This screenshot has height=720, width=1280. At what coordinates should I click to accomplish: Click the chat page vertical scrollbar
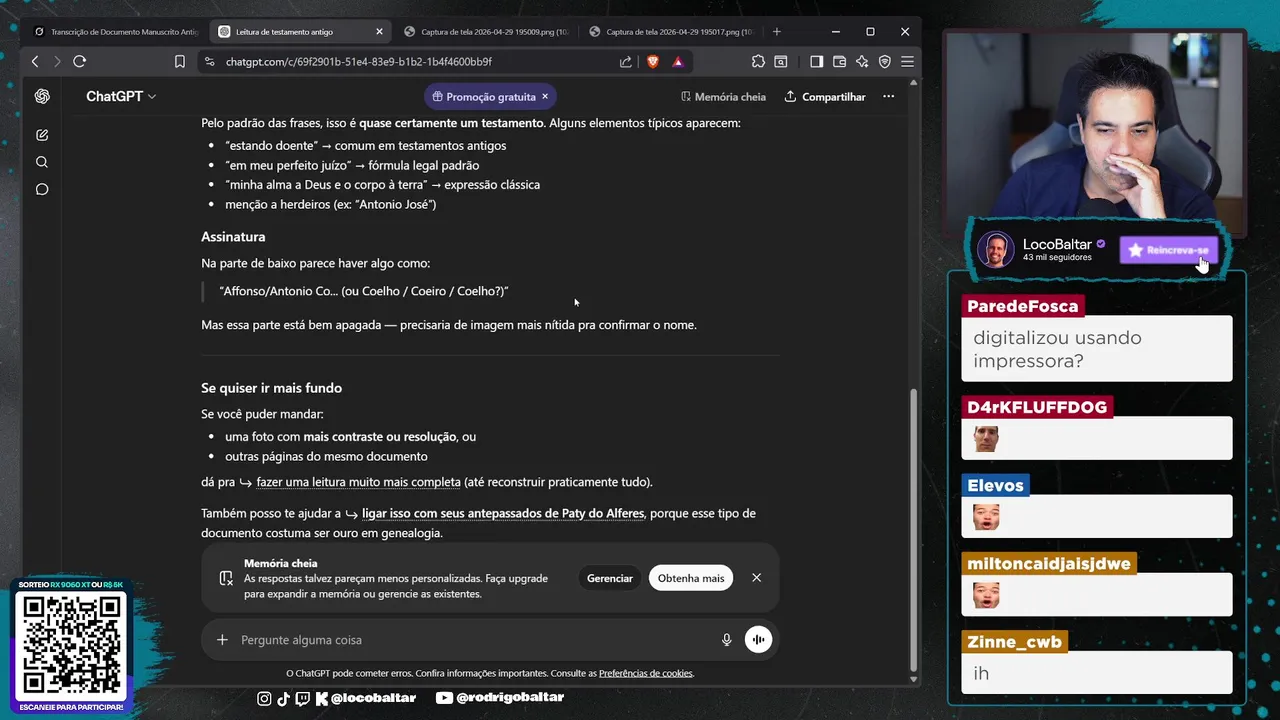pyautogui.click(x=912, y=530)
